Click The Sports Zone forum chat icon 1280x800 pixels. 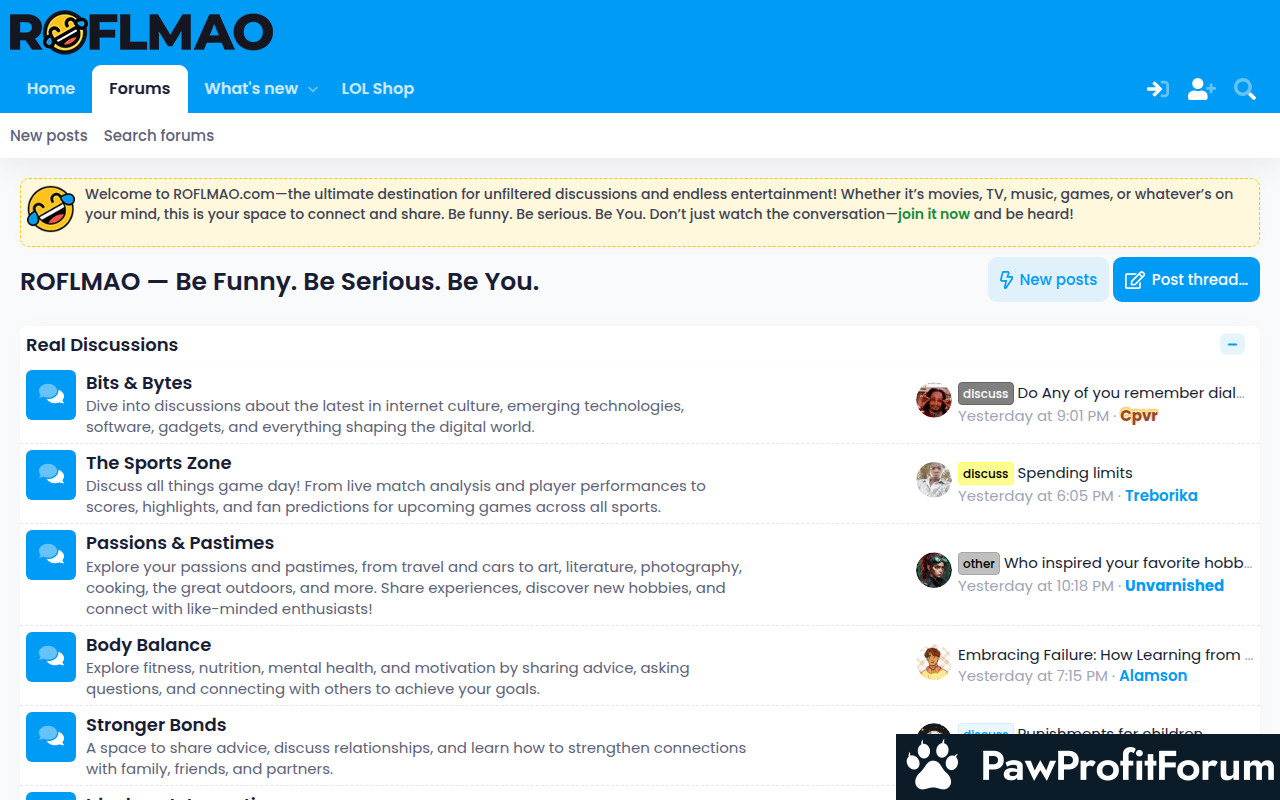click(51, 475)
